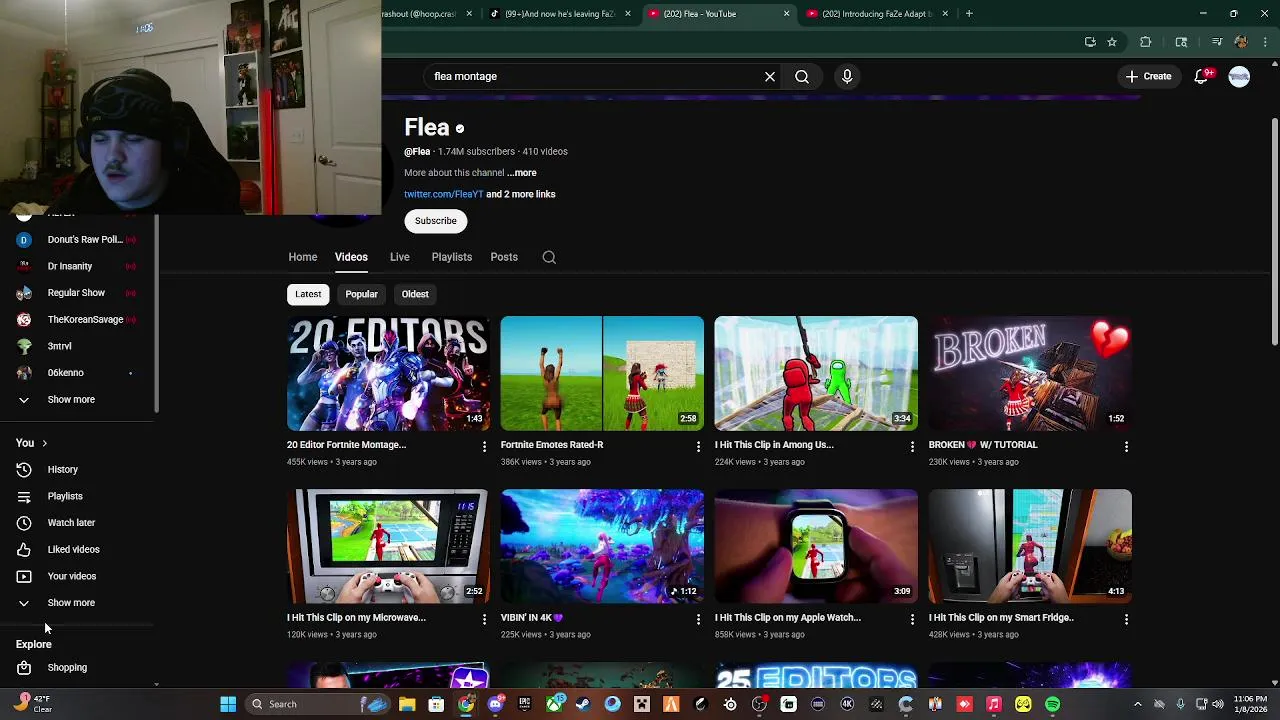Switch to the channel Playlists tab
The width and height of the screenshot is (1280, 720).
click(452, 257)
